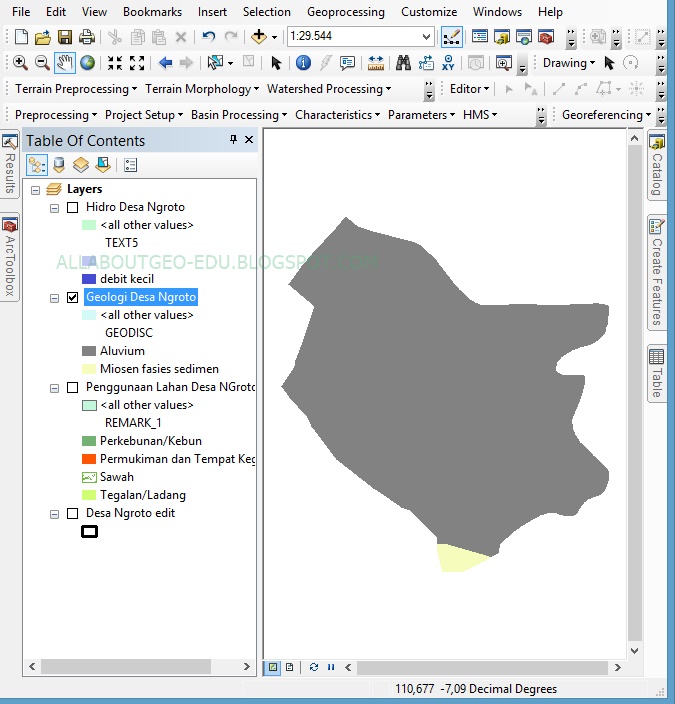Click the Fixed Zoom Out arrows icon
Screen dimensions: 675x704
point(137,63)
